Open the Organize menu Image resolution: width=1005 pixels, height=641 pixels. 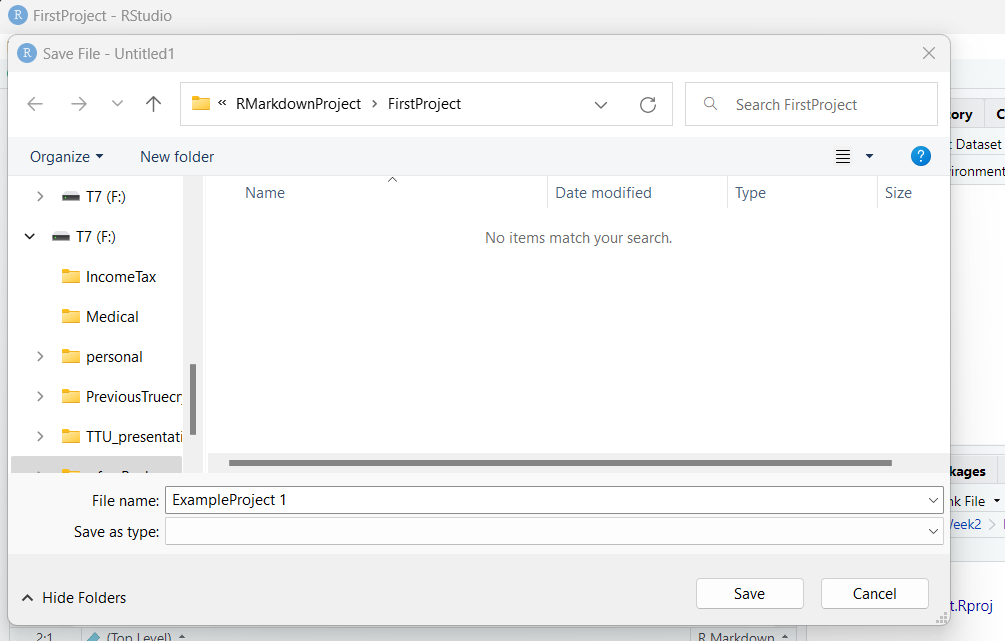pos(66,157)
